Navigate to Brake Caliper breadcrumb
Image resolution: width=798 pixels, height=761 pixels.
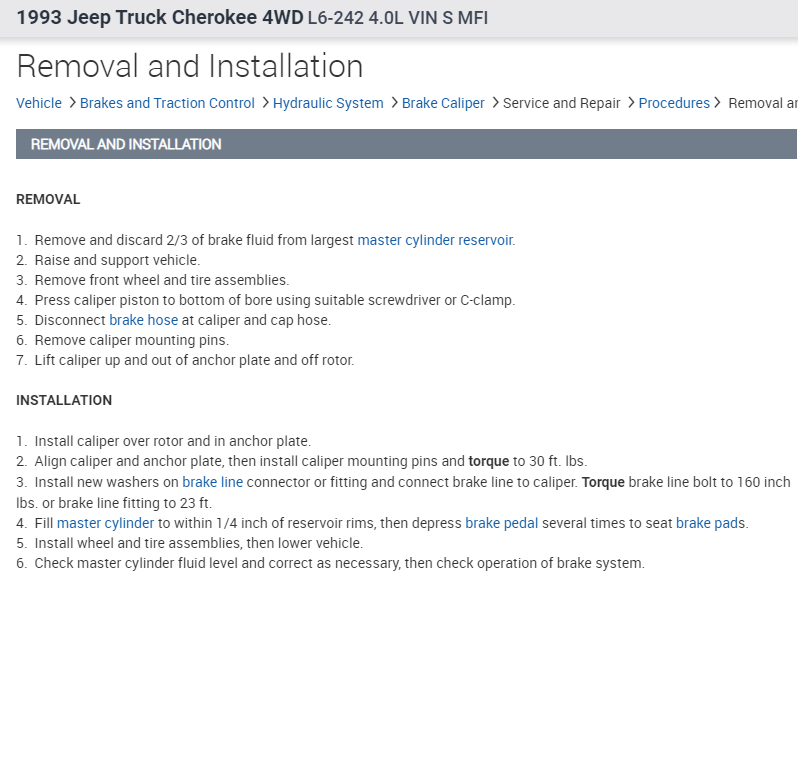tap(443, 103)
